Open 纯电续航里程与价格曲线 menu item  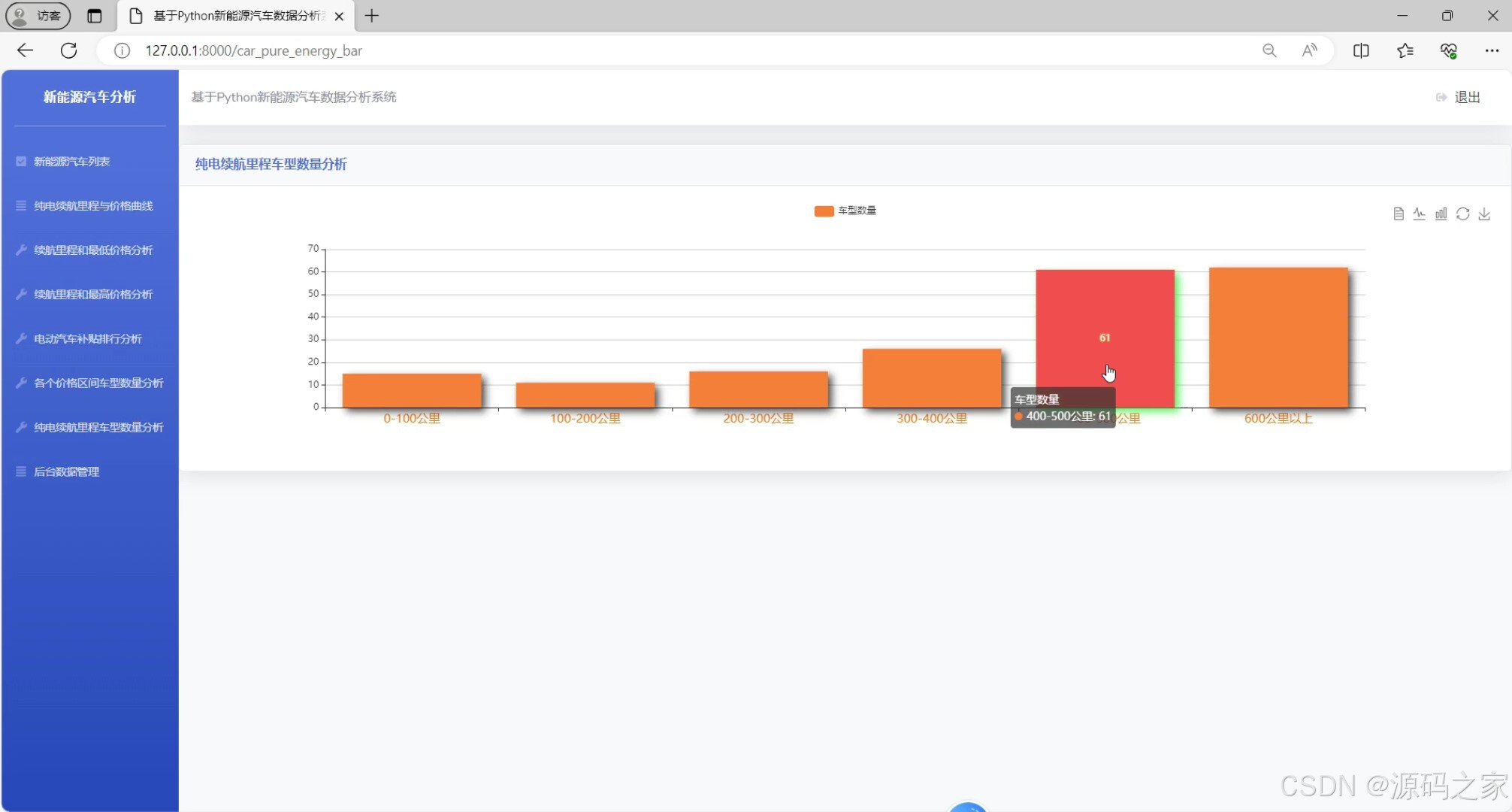tap(92, 206)
